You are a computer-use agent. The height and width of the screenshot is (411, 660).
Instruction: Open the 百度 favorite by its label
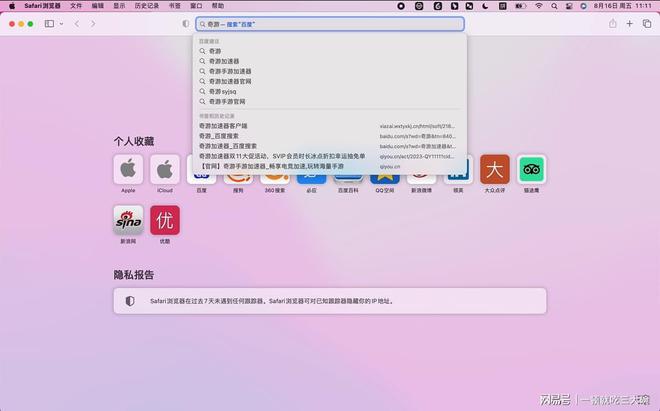coord(202,190)
